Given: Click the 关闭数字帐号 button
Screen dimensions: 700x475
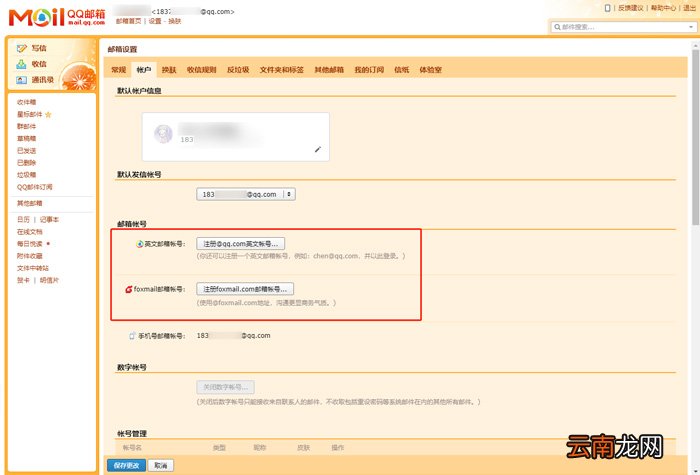Looking at the screenshot, I should click(225, 387).
